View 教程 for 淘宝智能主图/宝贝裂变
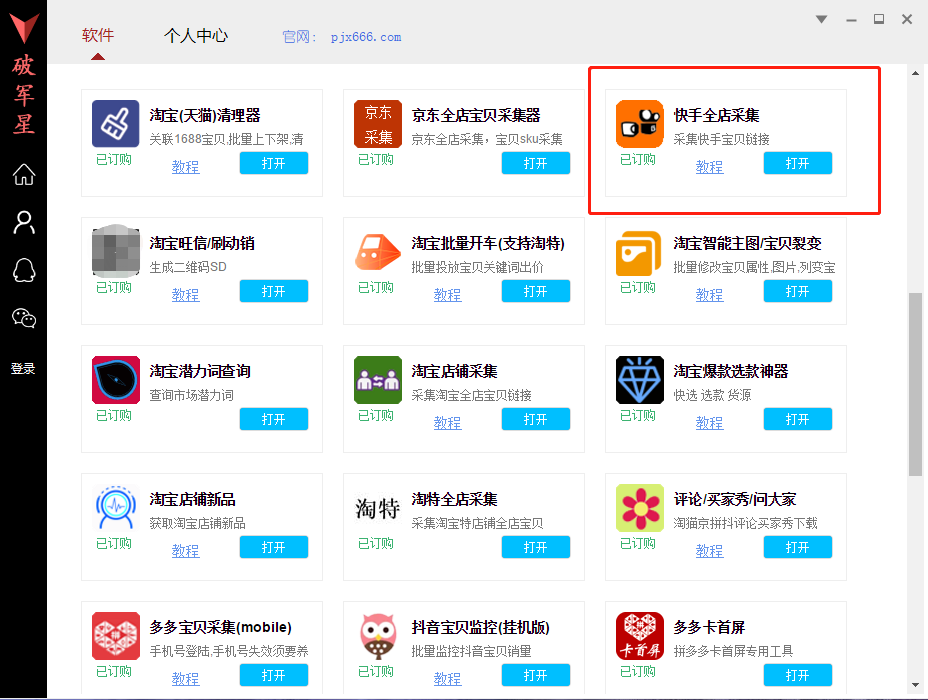 point(709,295)
